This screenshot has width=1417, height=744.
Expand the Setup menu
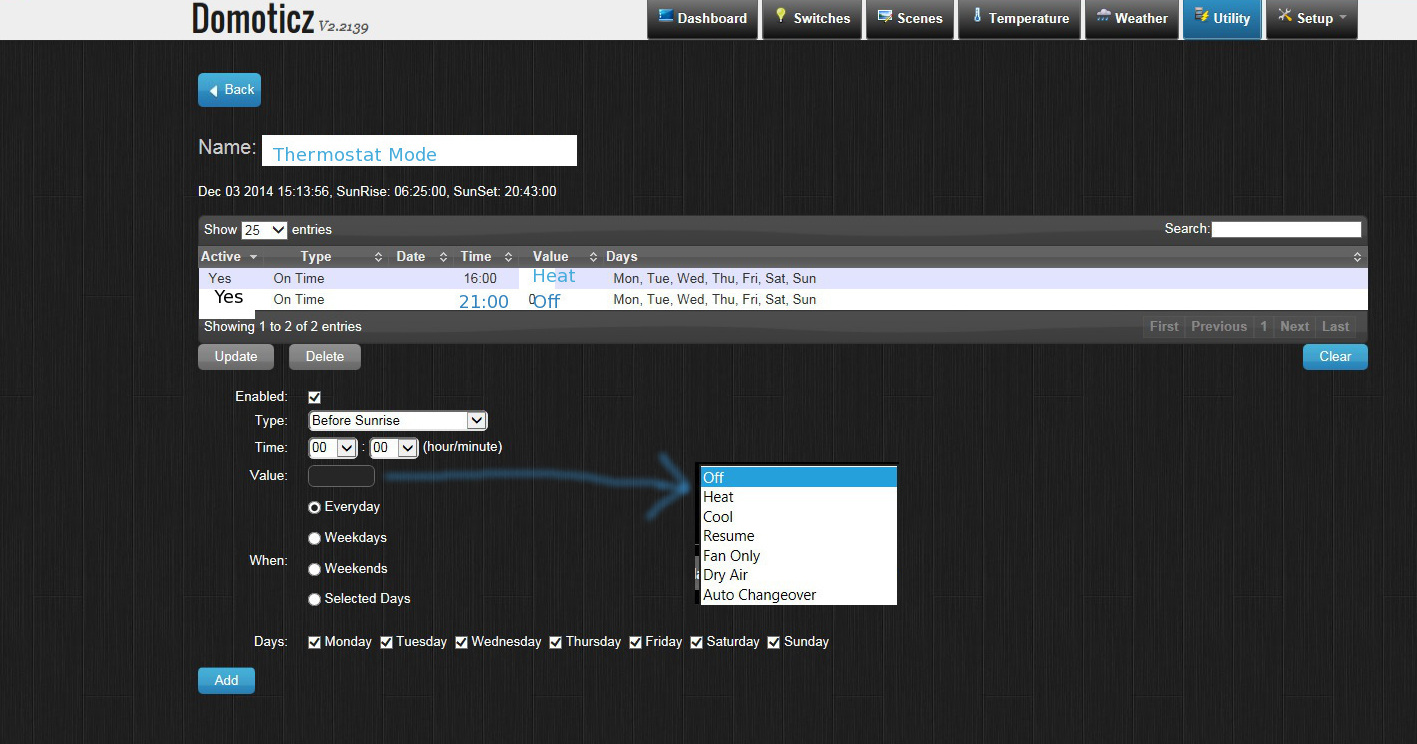(x=1312, y=18)
